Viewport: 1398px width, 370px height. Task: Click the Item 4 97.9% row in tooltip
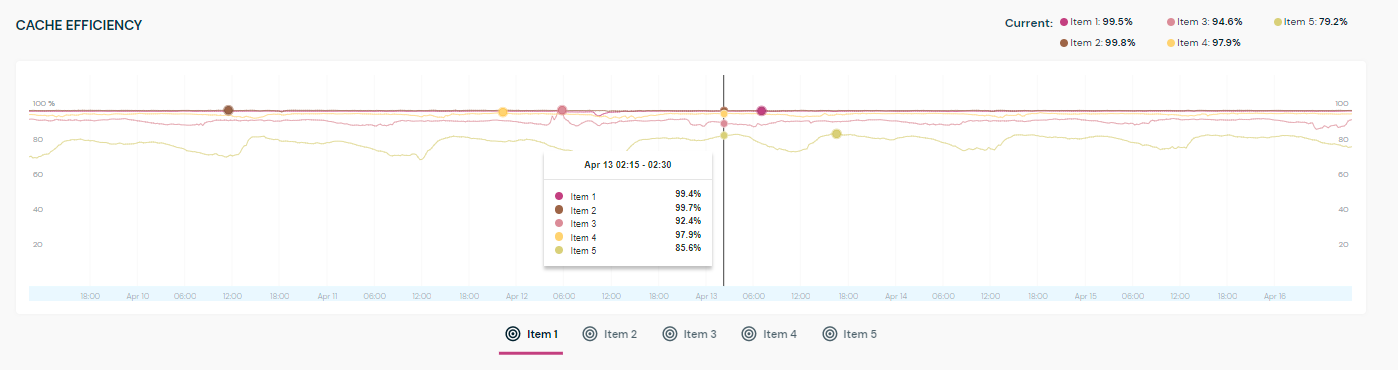point(628,237)
